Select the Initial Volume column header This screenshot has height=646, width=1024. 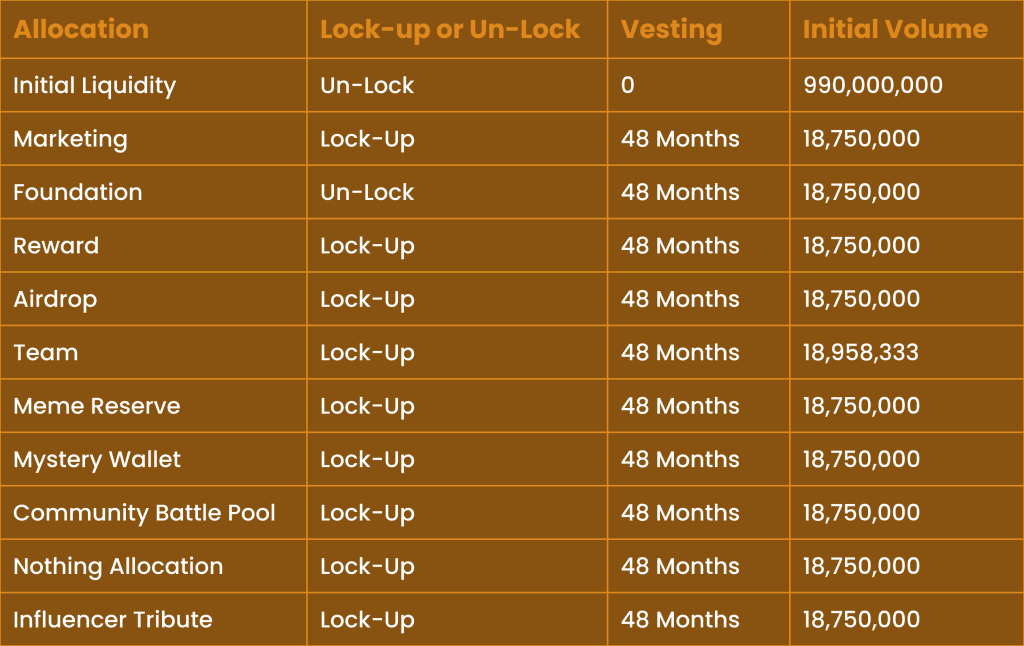click(895, 29)
